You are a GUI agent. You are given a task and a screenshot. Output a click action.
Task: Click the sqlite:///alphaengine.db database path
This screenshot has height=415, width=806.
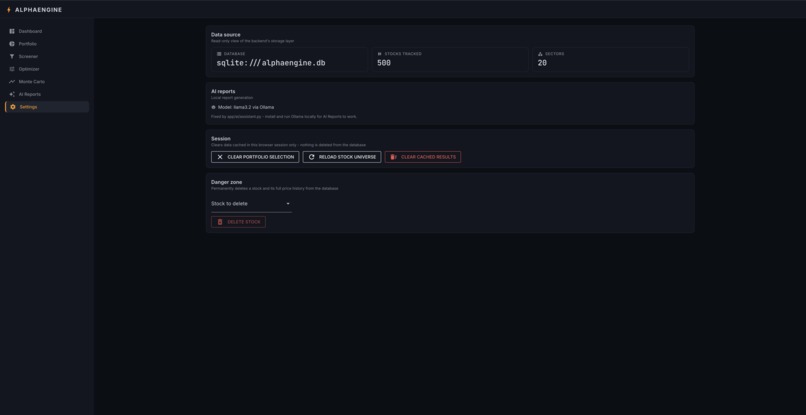tap(271, 63)
